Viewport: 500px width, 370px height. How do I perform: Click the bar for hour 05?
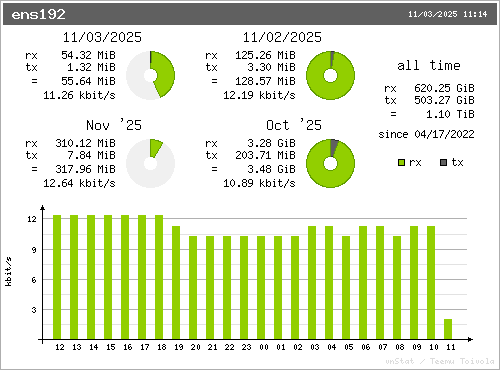coord(346,288)
